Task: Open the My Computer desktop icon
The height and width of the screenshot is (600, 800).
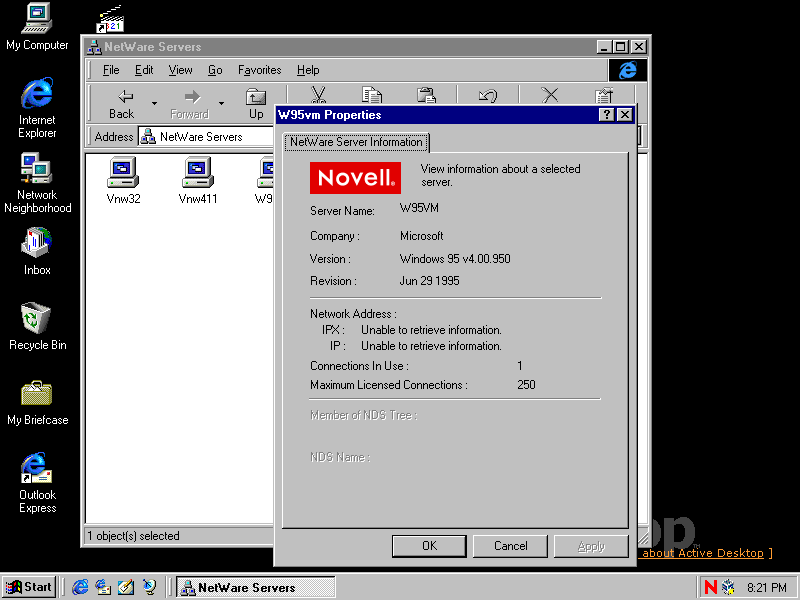Action: [37, 27]
